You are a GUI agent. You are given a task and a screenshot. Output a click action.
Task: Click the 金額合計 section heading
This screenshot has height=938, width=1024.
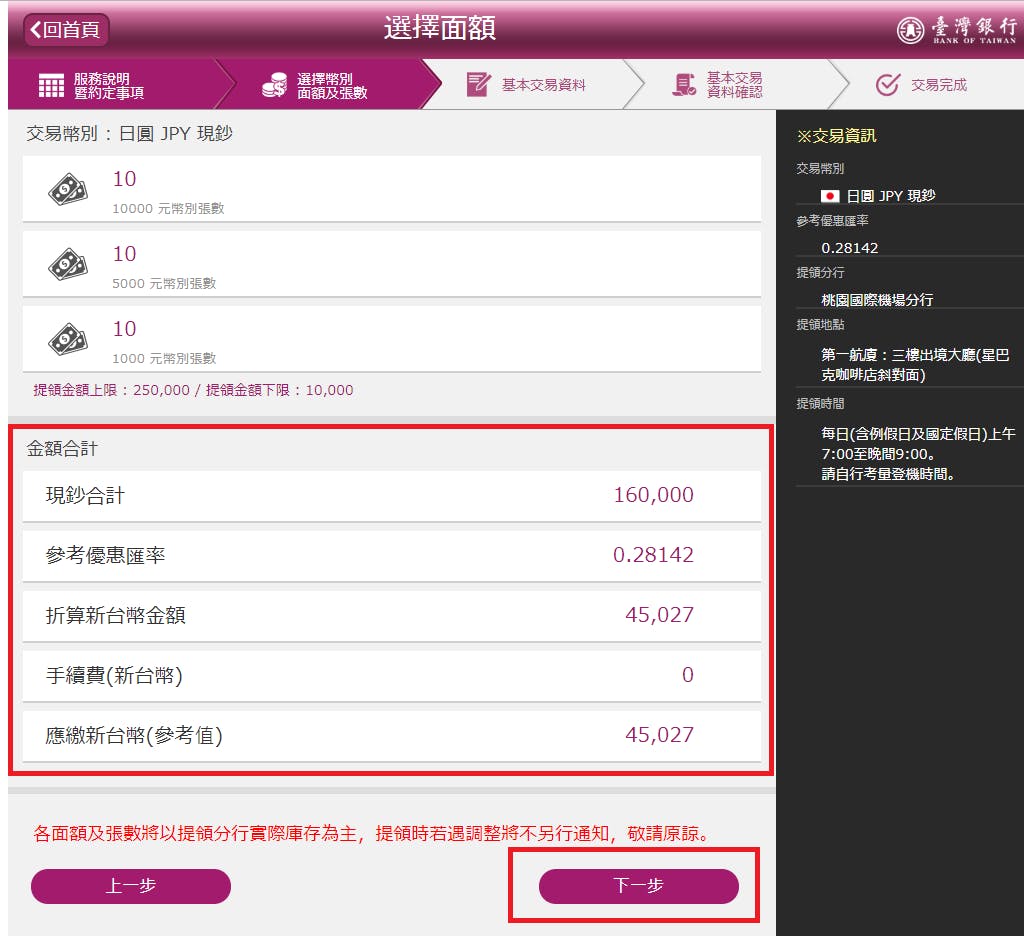pyautogui.click(x=62, y=449)
